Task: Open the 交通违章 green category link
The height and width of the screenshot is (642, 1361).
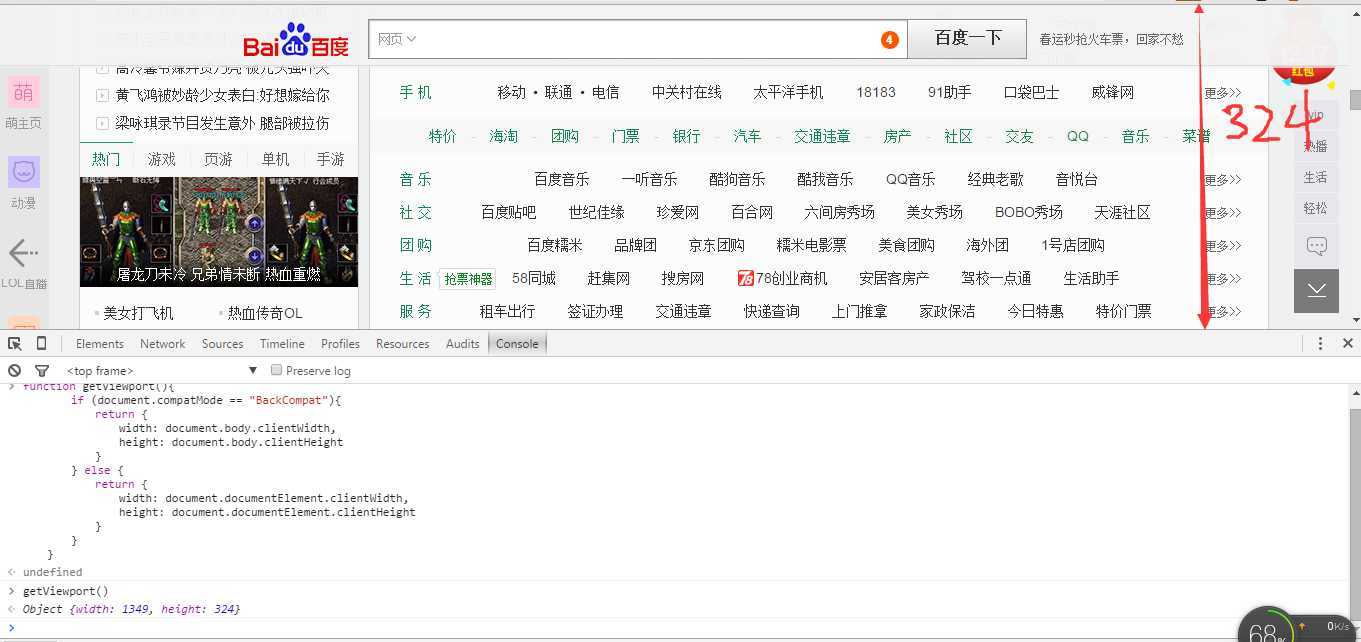Action: (x=822, y=136)
